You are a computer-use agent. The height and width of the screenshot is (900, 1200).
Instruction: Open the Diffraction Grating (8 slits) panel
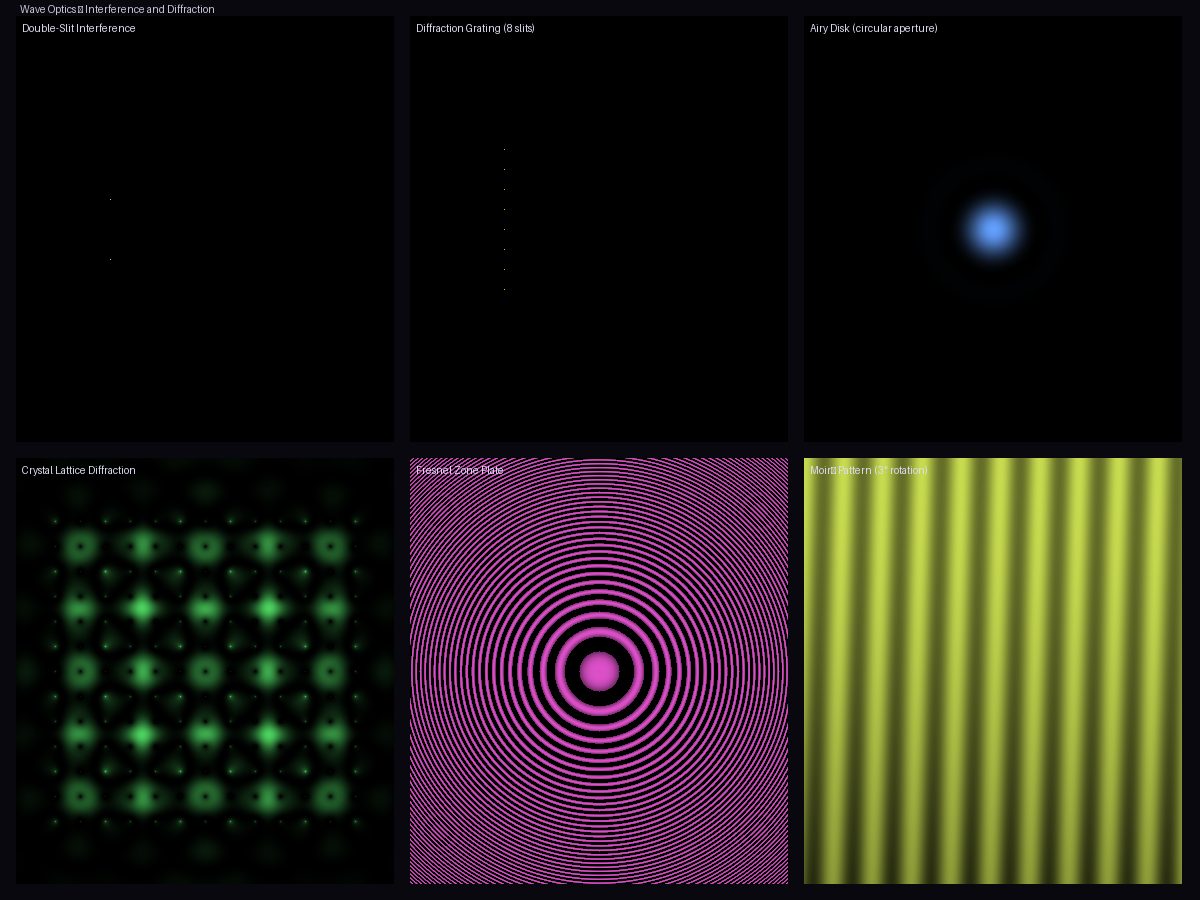[598, 230]
